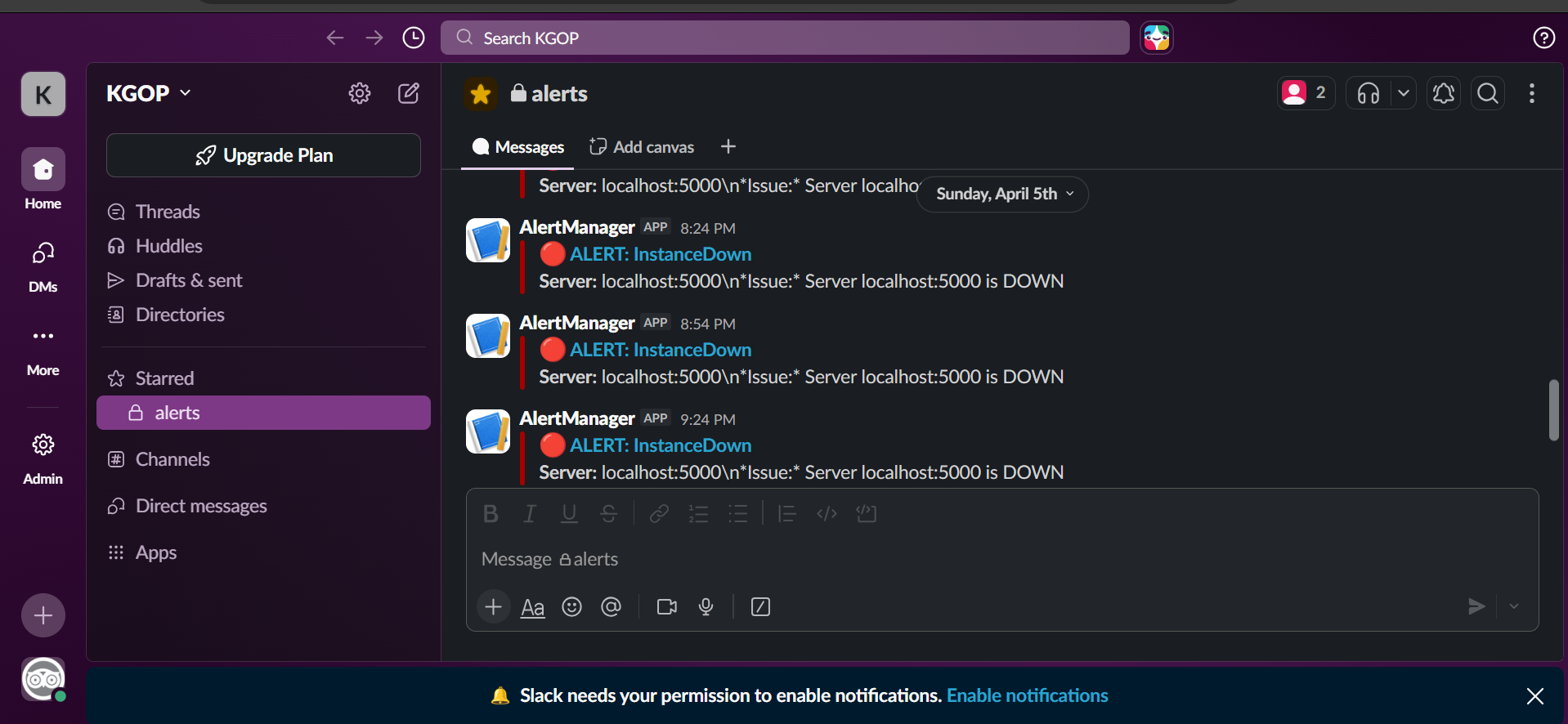This screenshot has width=1568, height=724.
Task: Click the Upgrade Plan button
Action: click(263, 155)
